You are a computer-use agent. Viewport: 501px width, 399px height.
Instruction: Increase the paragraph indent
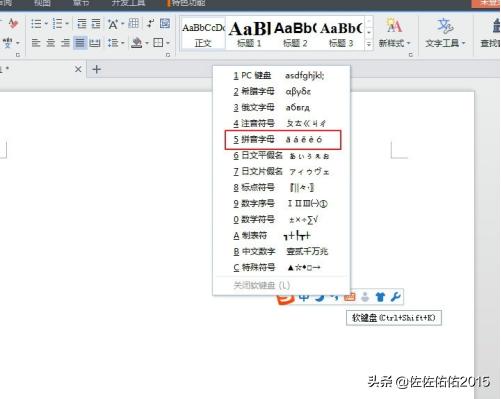pos(96,24)
